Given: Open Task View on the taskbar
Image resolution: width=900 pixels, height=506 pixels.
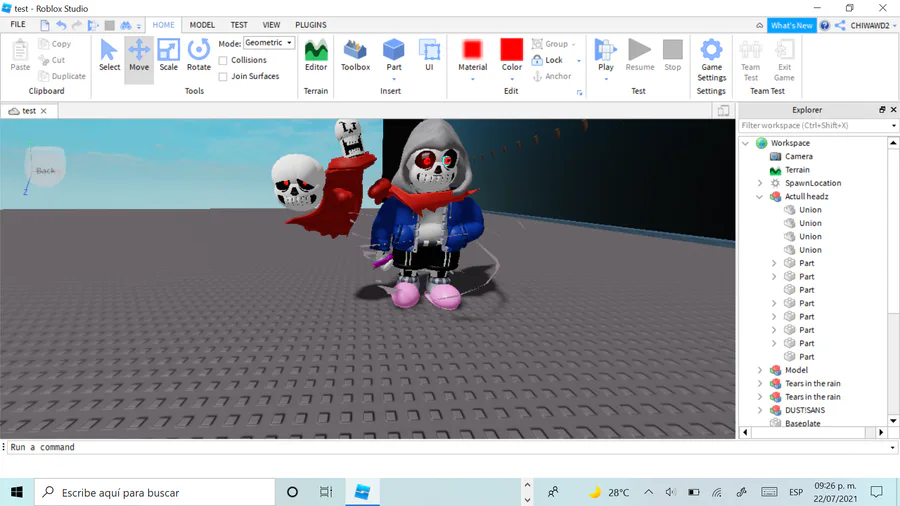Looking at the screenshot, I should click(x=325, y=492).
